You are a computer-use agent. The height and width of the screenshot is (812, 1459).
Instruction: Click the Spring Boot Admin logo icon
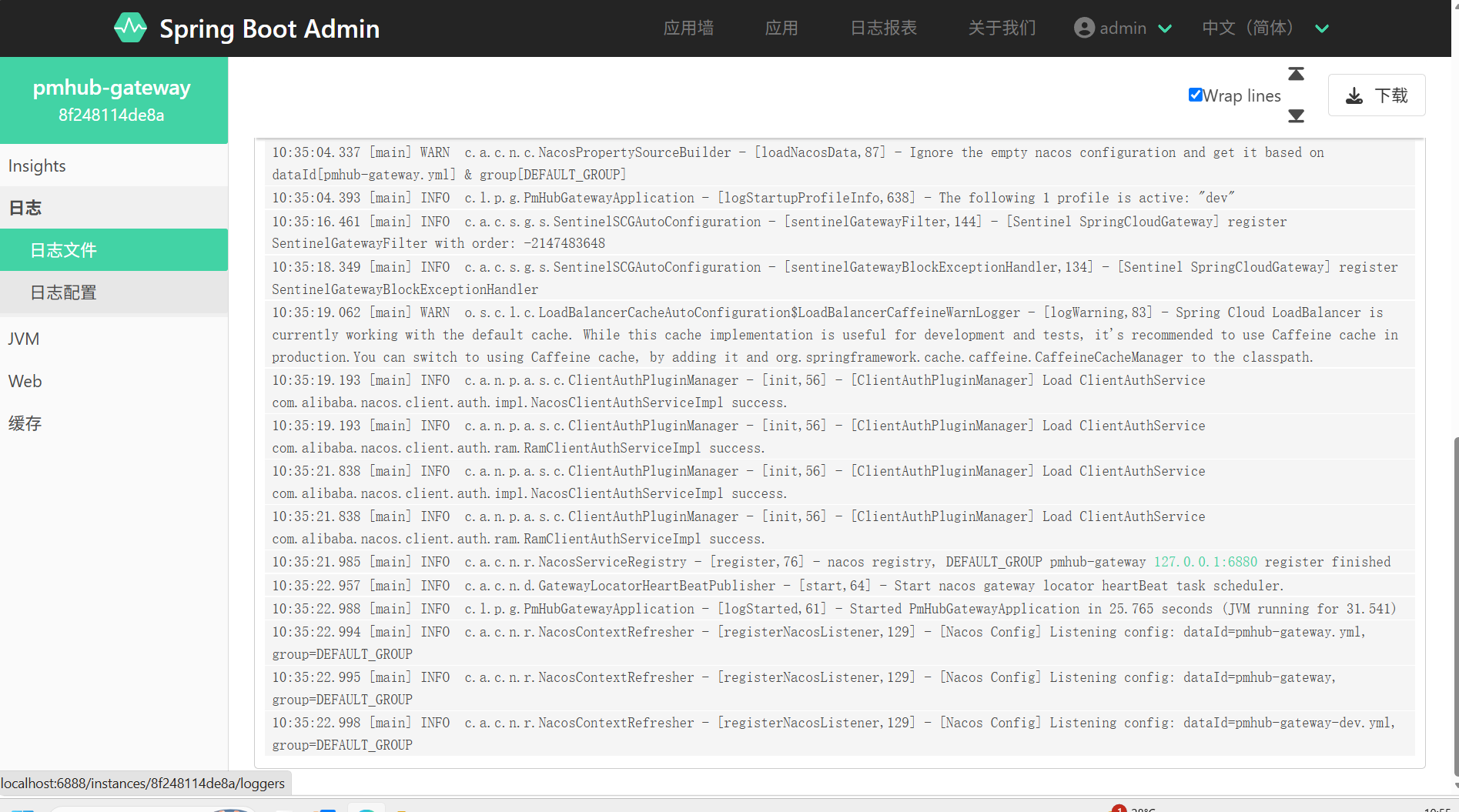[130, 28]
